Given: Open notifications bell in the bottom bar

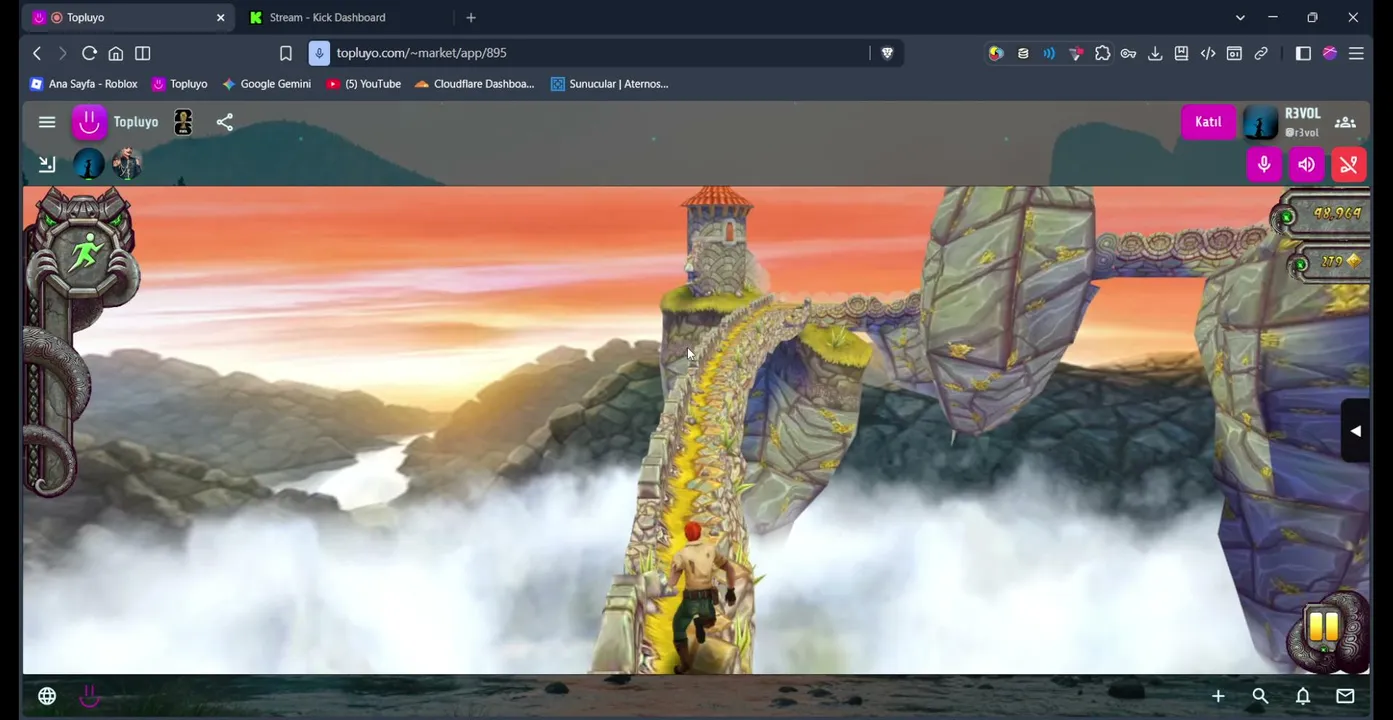Looking at the screenshot, I should [x=1303, y=696].
